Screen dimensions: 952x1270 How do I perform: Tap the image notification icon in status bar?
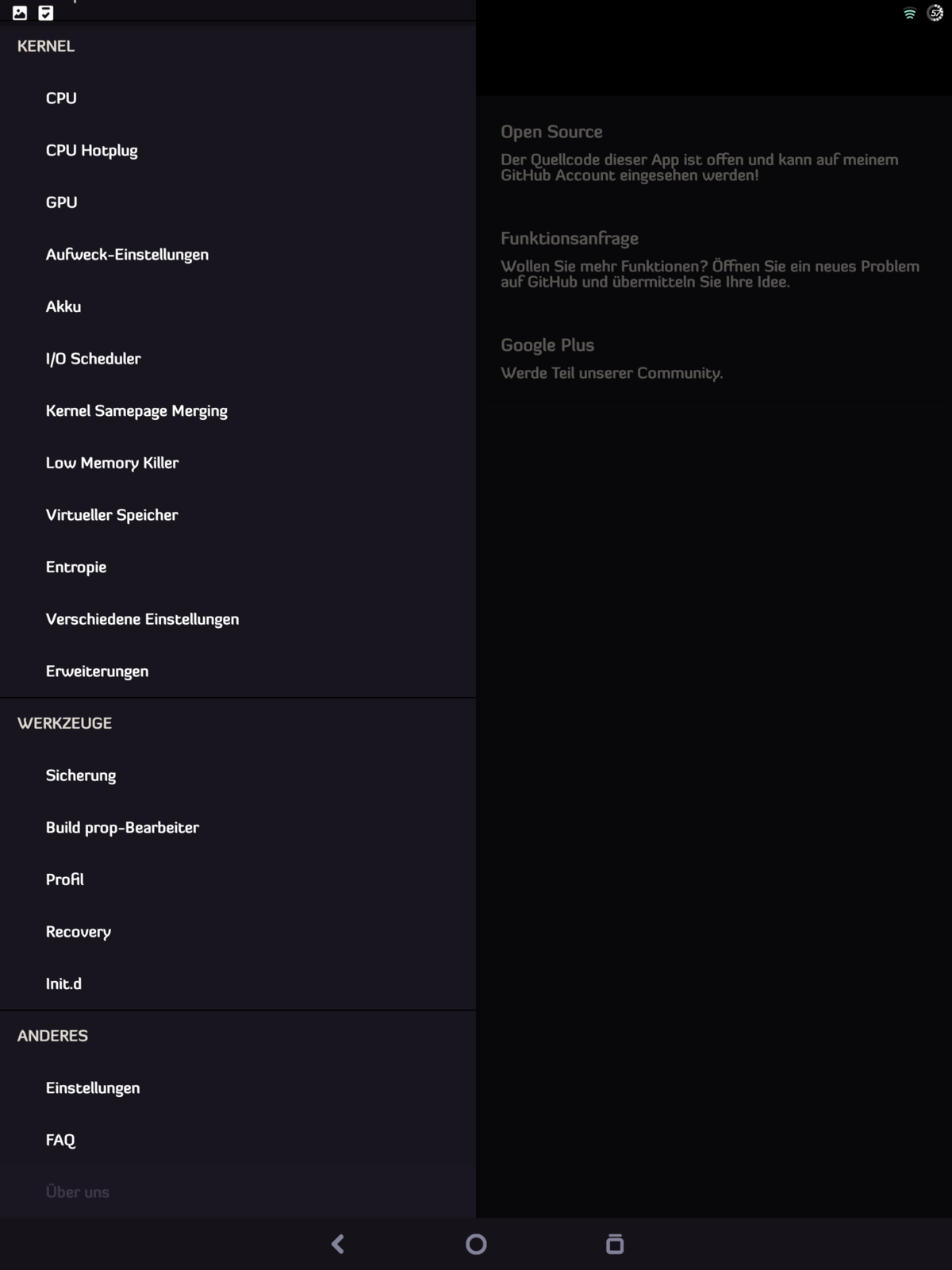coord(20,13)
